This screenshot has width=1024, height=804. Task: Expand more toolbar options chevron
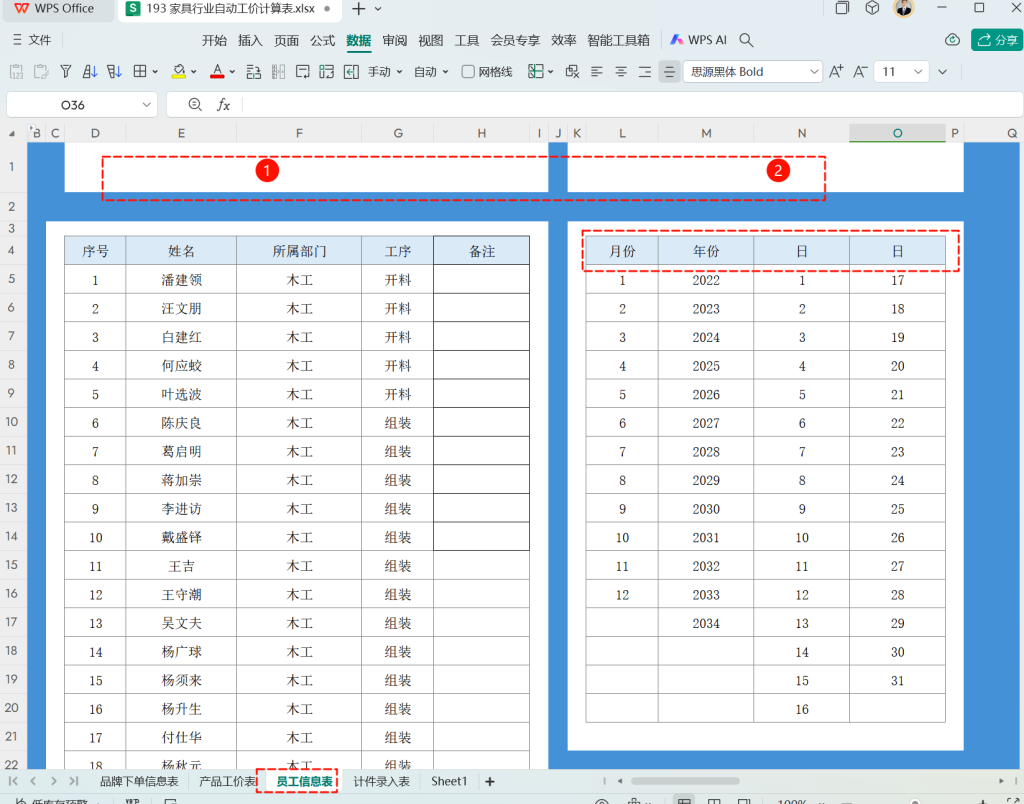(942, 72)
